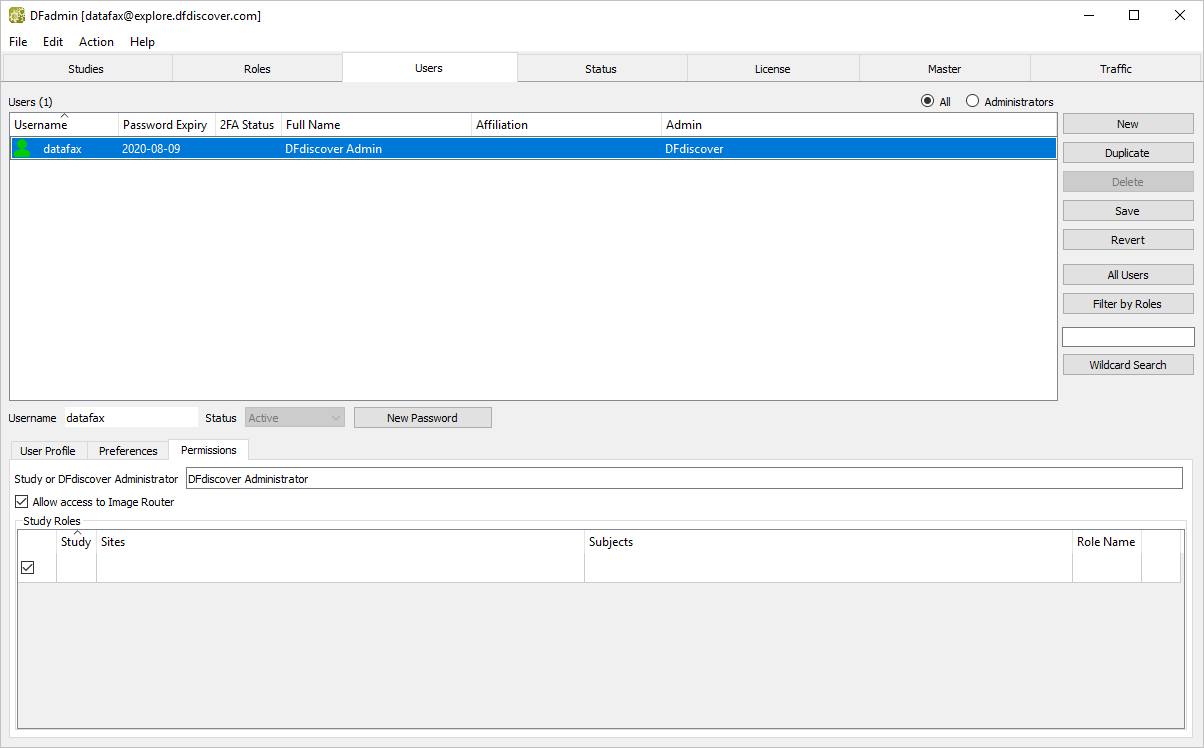The width and height of the screenshot is (1204, 748).
Task: Open the Action menu
Action: (96, 42)
